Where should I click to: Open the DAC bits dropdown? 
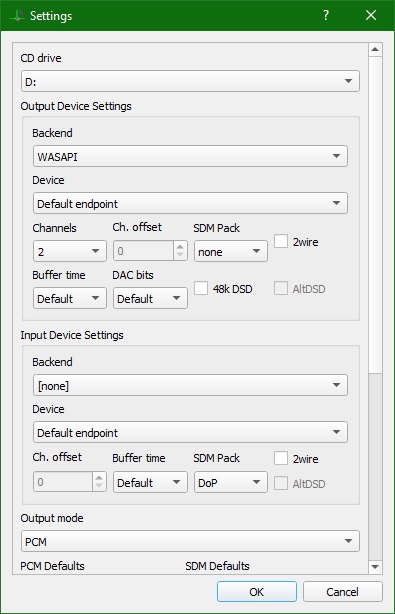[x=150, y=298]
